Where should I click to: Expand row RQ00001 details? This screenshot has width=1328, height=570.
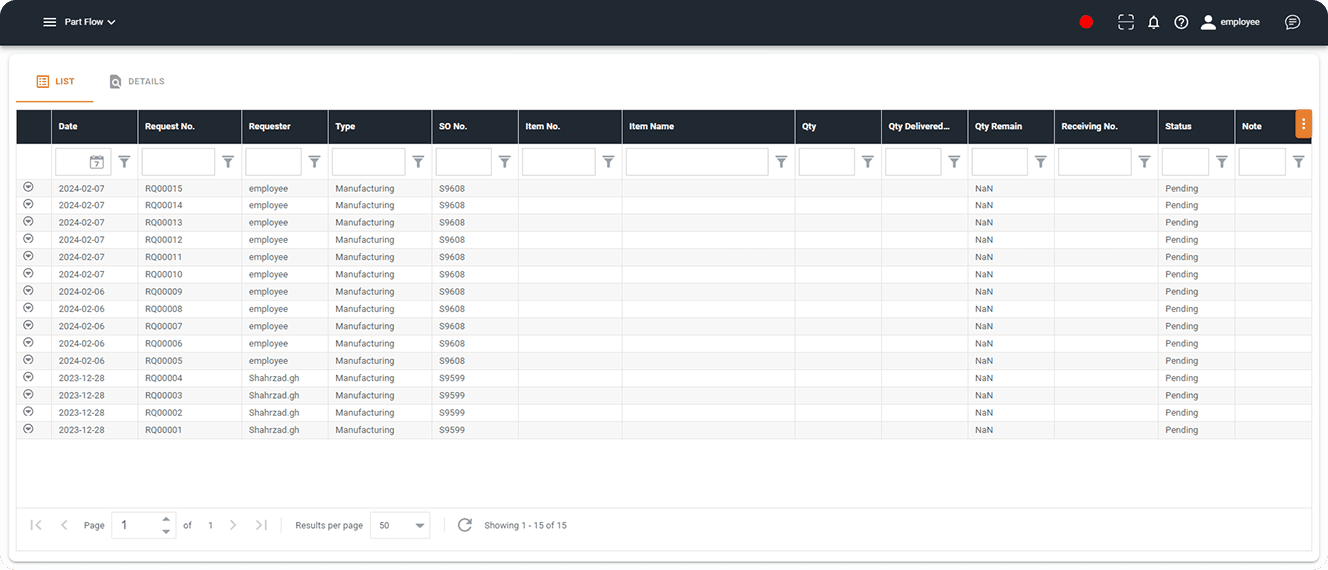[28, 429]
